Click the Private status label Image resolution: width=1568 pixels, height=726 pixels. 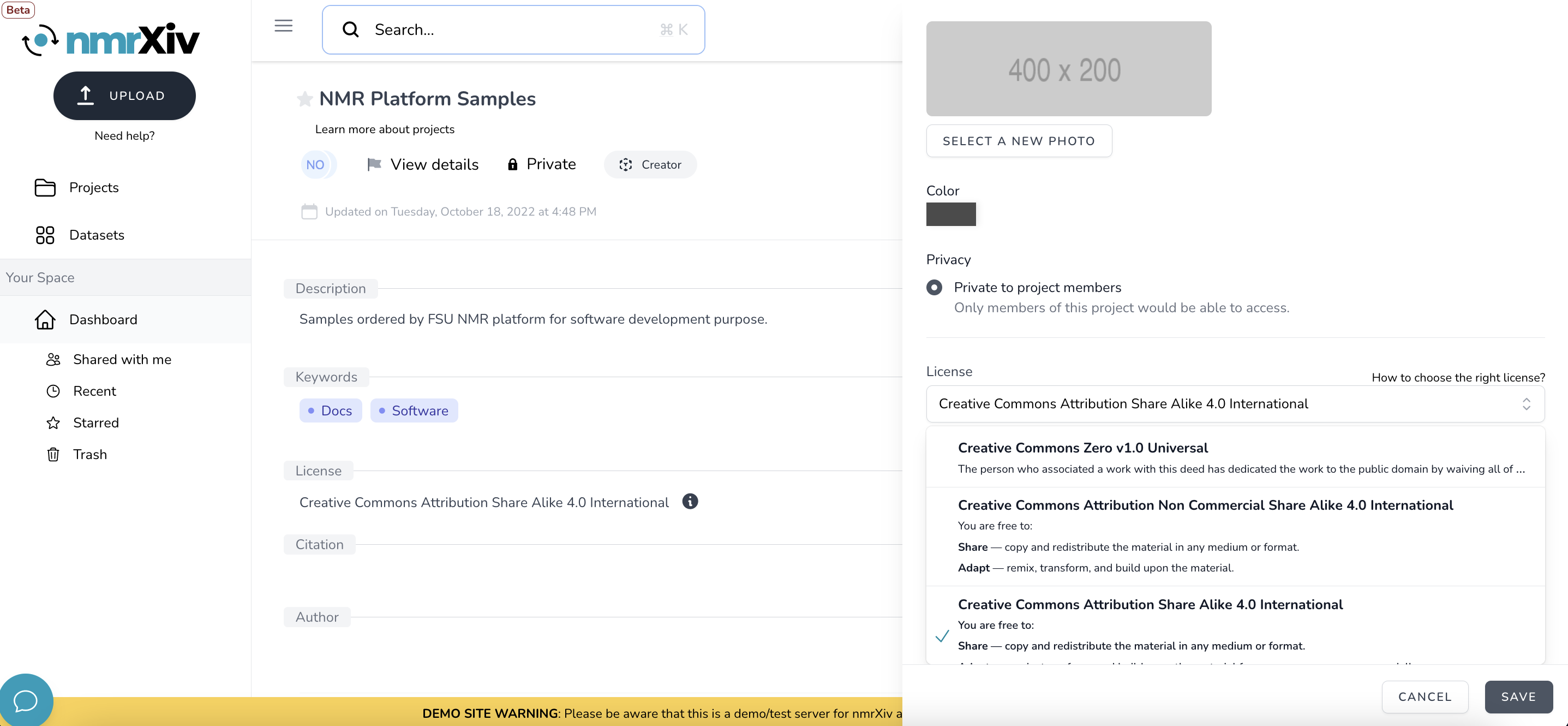pos(551,164)
